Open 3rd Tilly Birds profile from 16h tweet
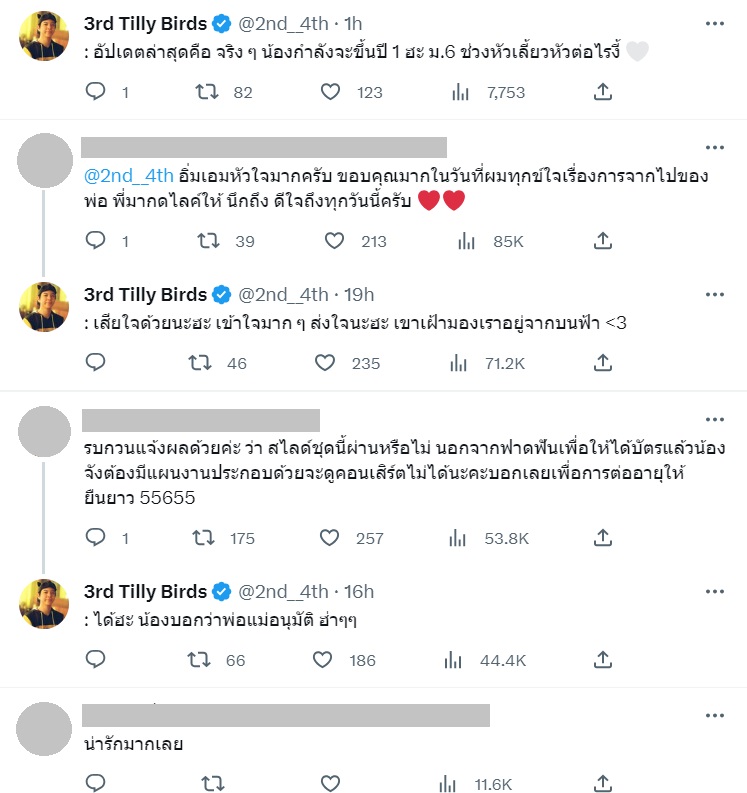The image size is (747, 793). pyautogui.click(x=145, y=591)
